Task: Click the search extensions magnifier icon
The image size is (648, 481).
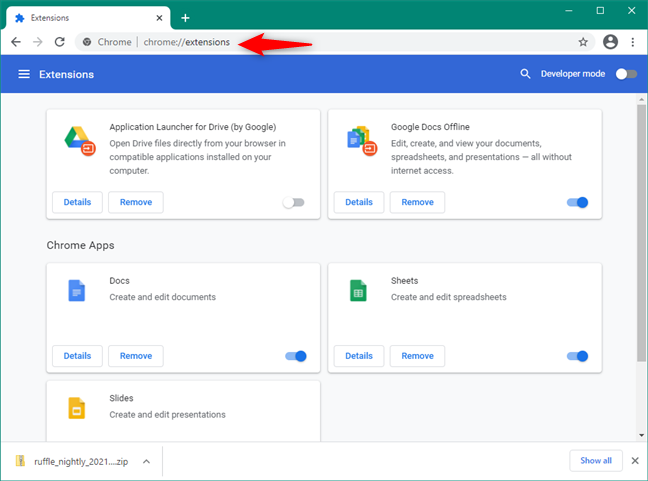Action: [x=526, y=74]
